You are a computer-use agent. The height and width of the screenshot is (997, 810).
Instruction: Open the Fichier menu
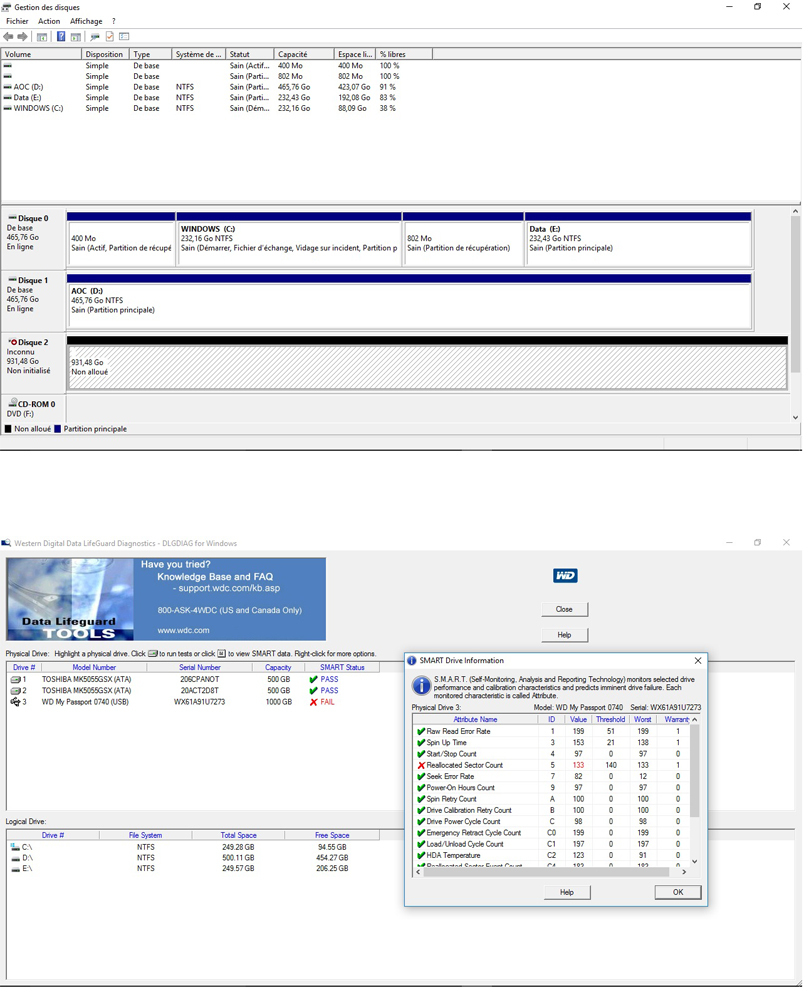pos(17,21)
